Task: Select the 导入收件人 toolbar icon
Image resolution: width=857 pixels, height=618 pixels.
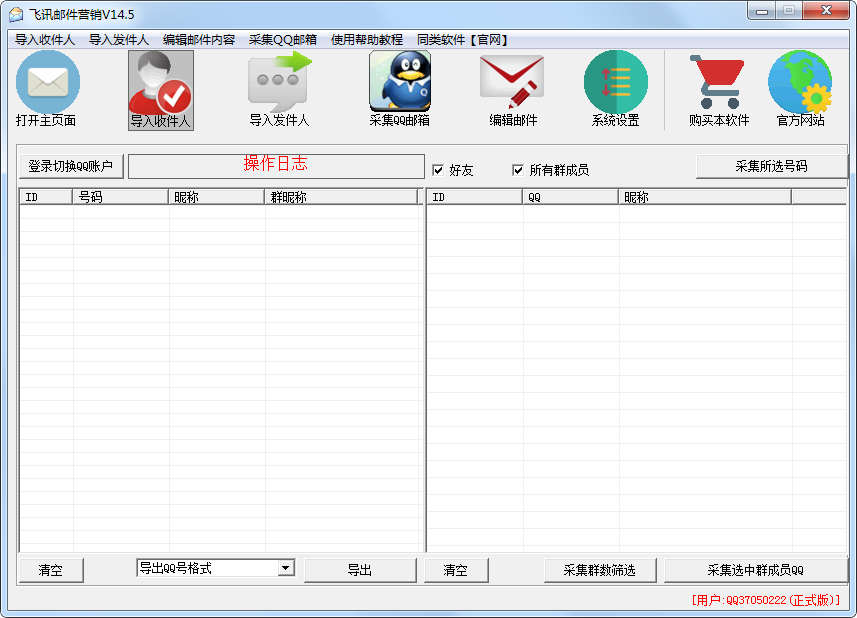Action: pyautogui.click(x=161, y=83)
